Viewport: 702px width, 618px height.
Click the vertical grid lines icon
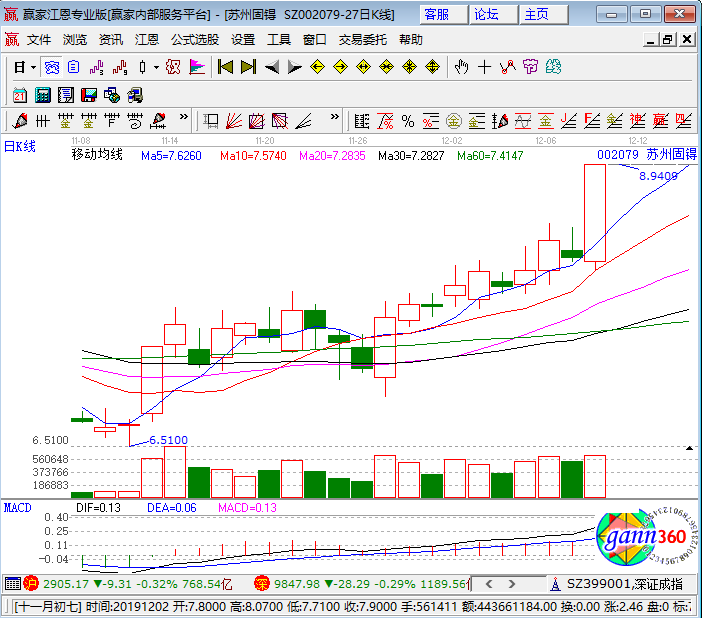click(43, 121)
